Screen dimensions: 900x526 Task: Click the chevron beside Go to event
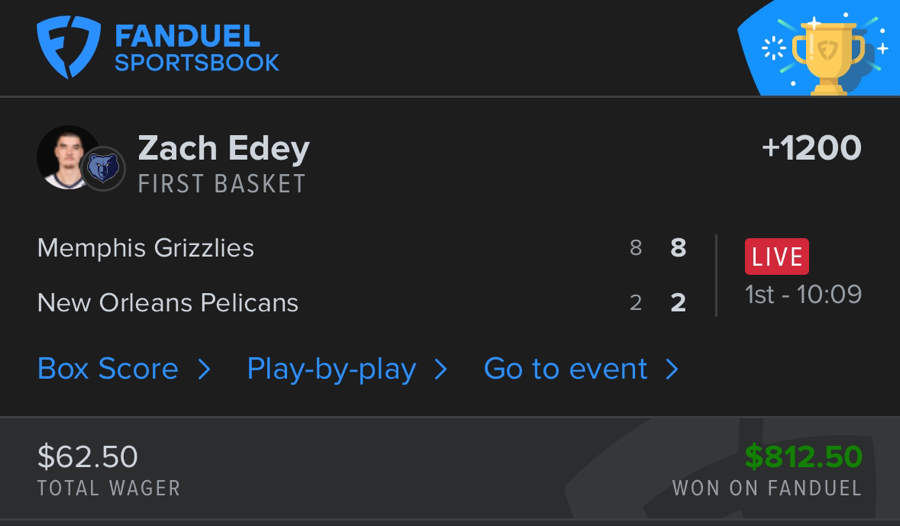tap(673, 370)
